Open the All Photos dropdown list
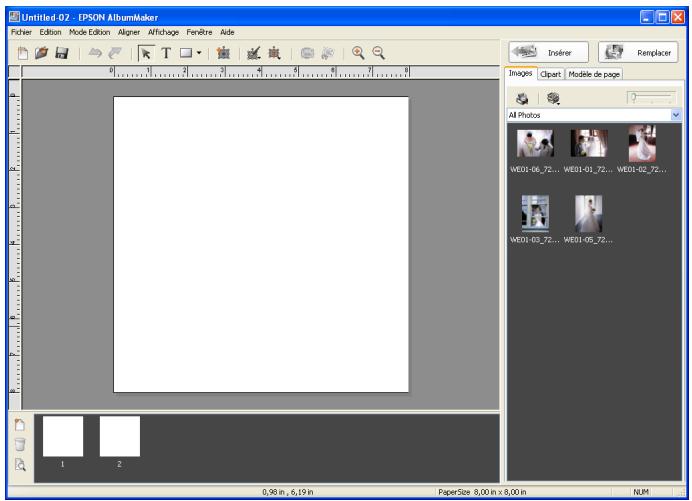Viewport: 692px width, 501px height. tap(676, 115)
